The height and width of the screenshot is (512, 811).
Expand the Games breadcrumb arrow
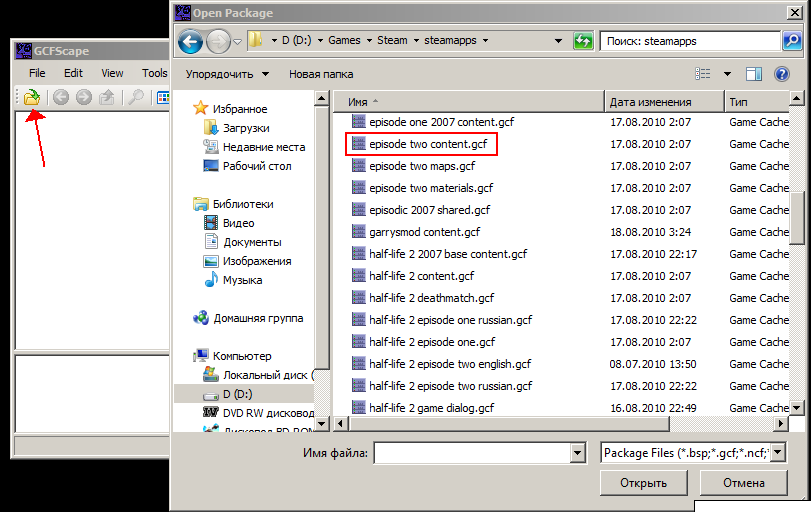tap(369, 40)
